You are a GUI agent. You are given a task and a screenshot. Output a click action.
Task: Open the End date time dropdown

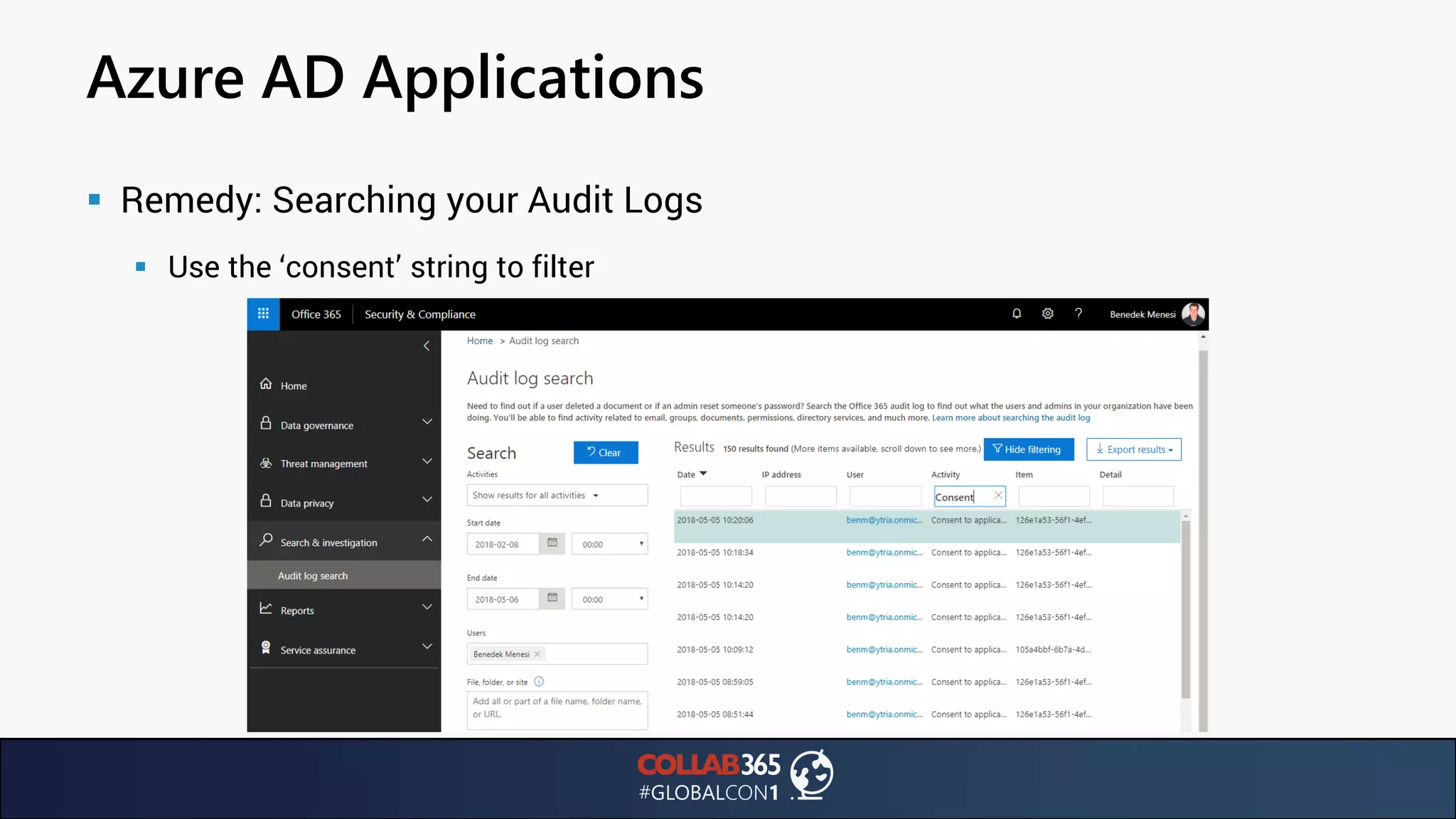(610, 599)
